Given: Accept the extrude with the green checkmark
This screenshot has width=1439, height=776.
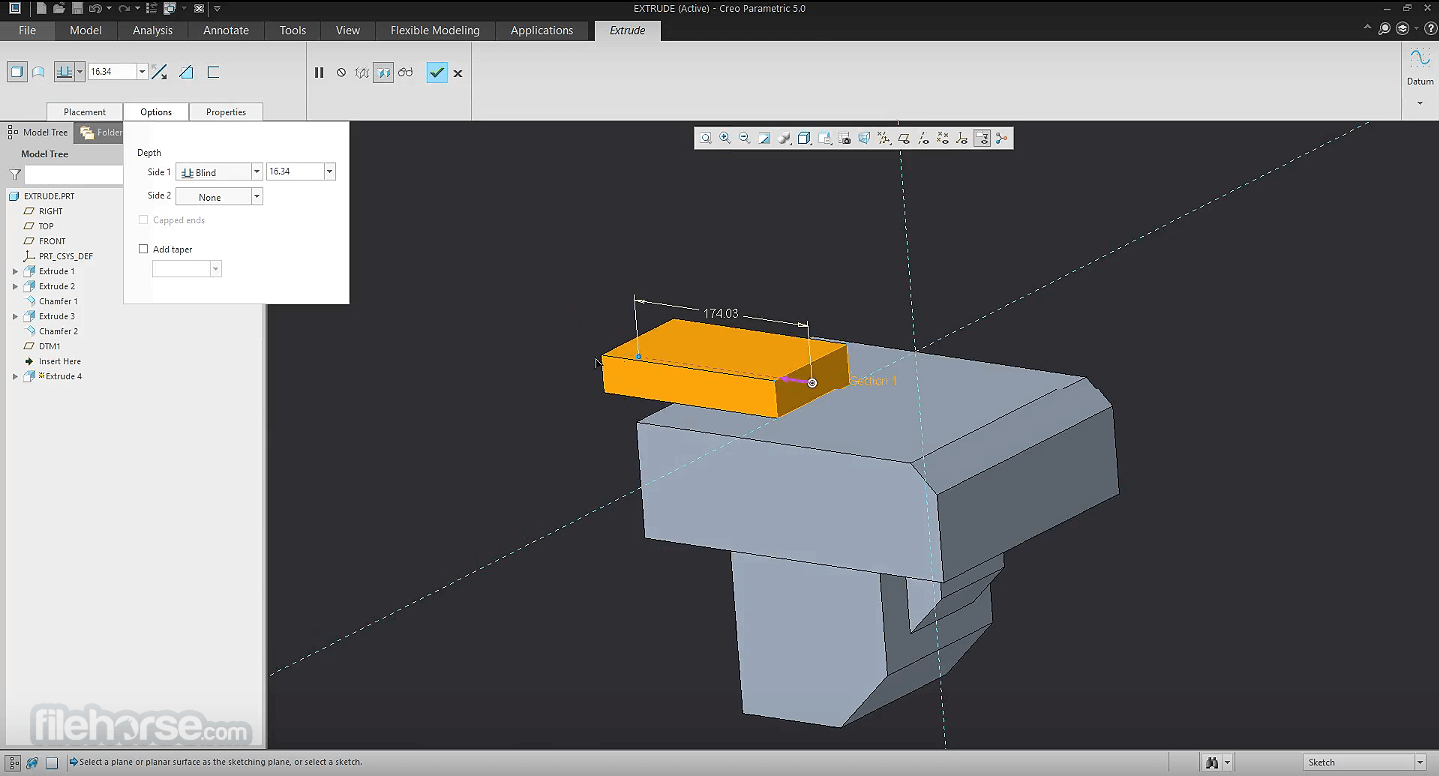Looking at the screenshot, I should point(437,72).
